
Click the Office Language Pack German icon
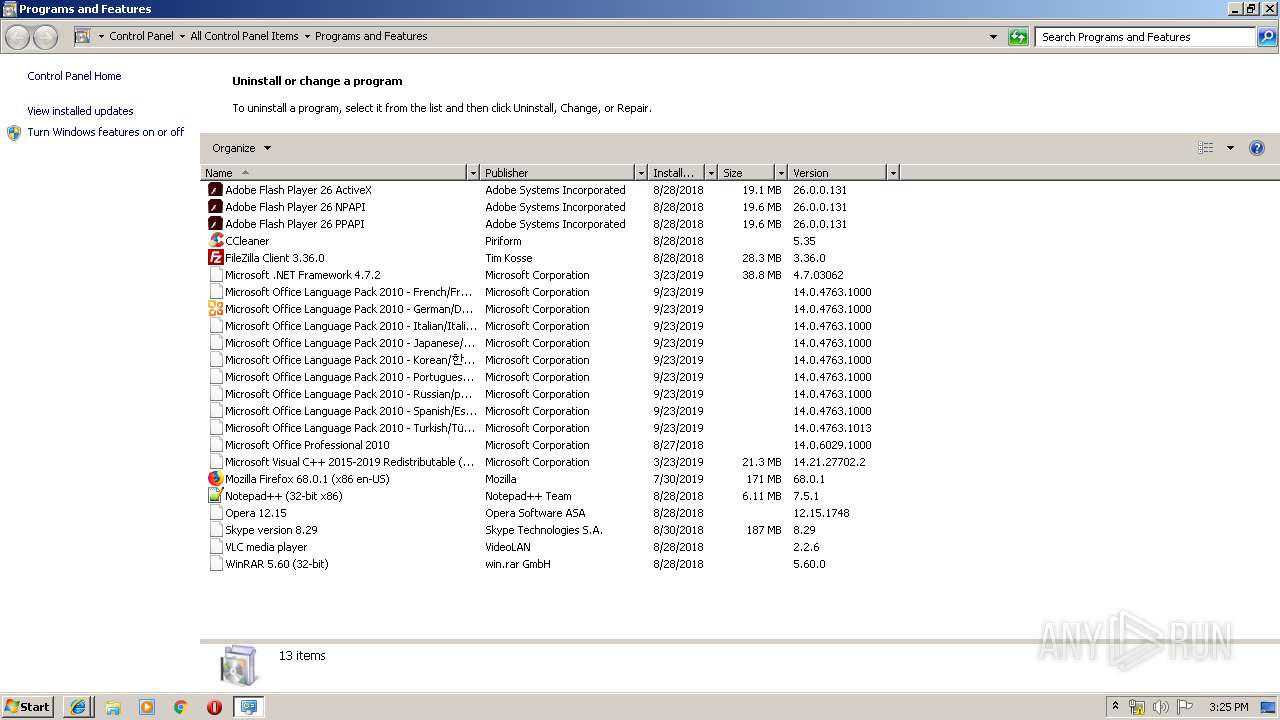click(215, 309)
